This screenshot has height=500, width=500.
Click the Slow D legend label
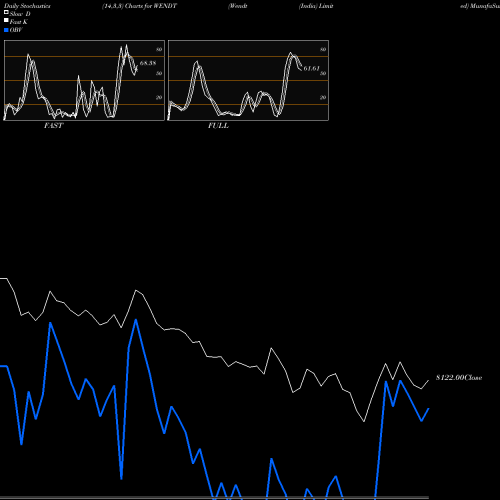click(20, 14)
